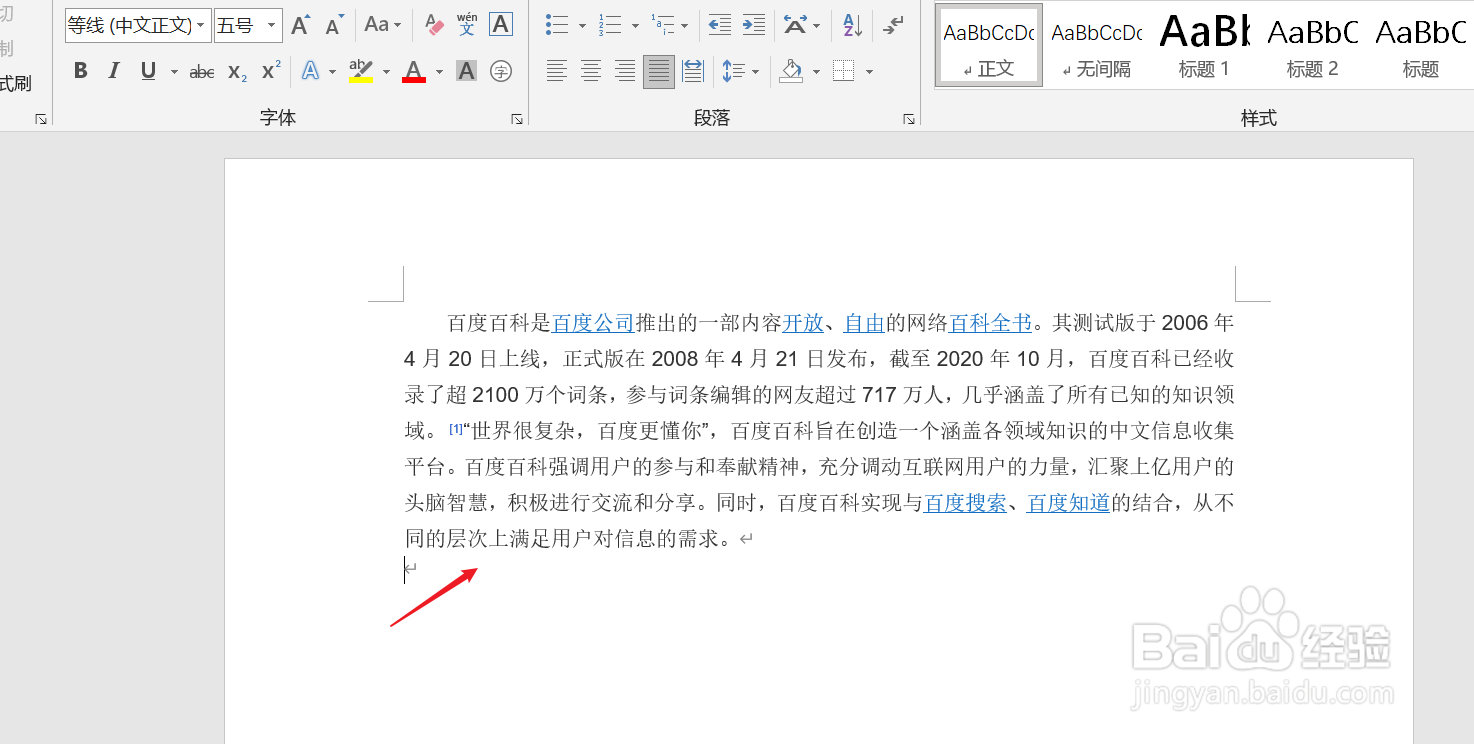Apply numbered list
The image size is (1474, 744).
tap(609, 25)
